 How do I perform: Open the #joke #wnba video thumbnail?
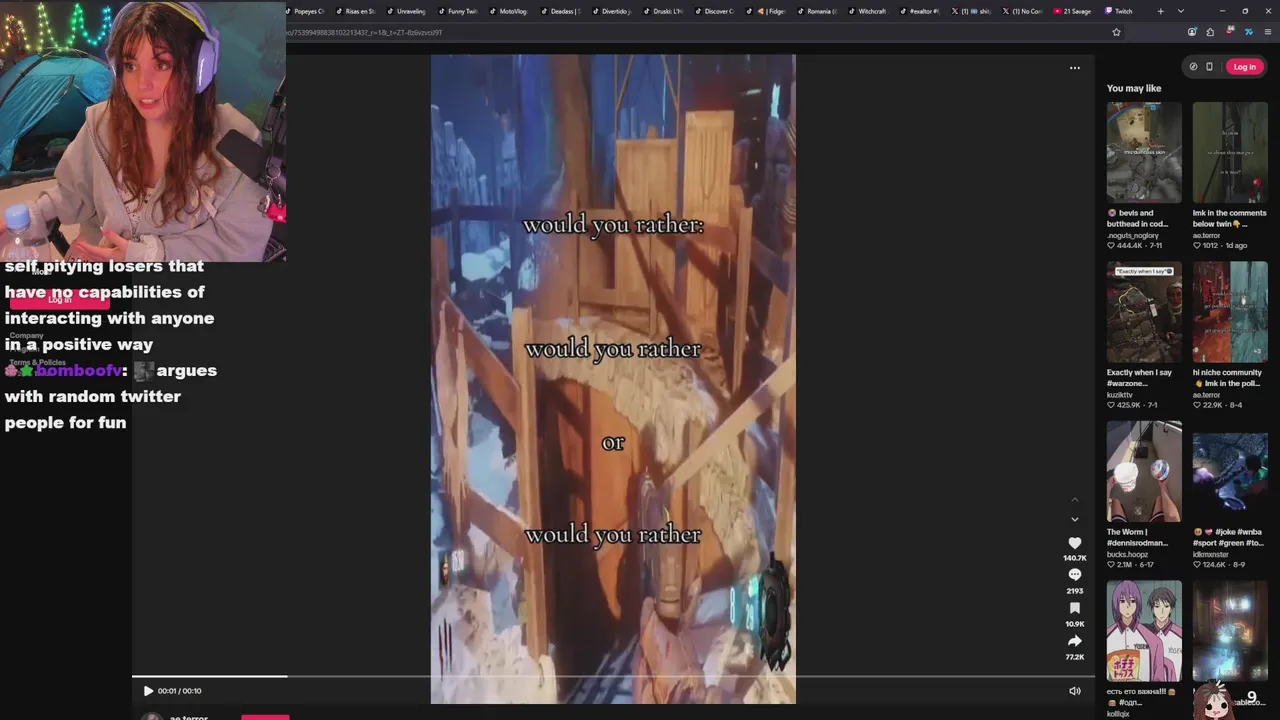1230,472
